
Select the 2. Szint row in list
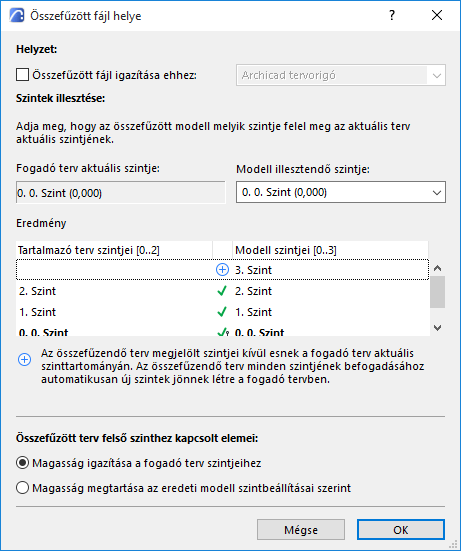[x=222, y=291]
